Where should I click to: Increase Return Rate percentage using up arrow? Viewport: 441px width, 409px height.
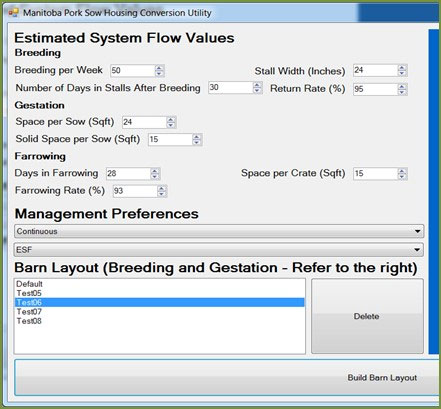coord(402,86)
